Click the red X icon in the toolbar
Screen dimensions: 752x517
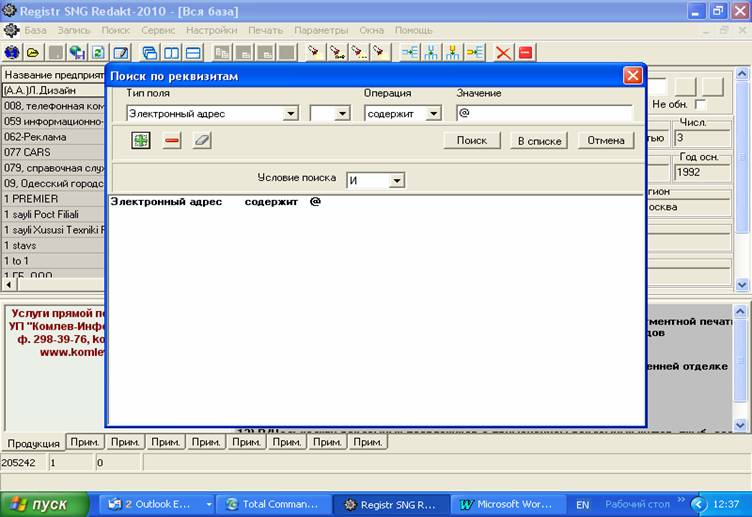coord(503,52)
